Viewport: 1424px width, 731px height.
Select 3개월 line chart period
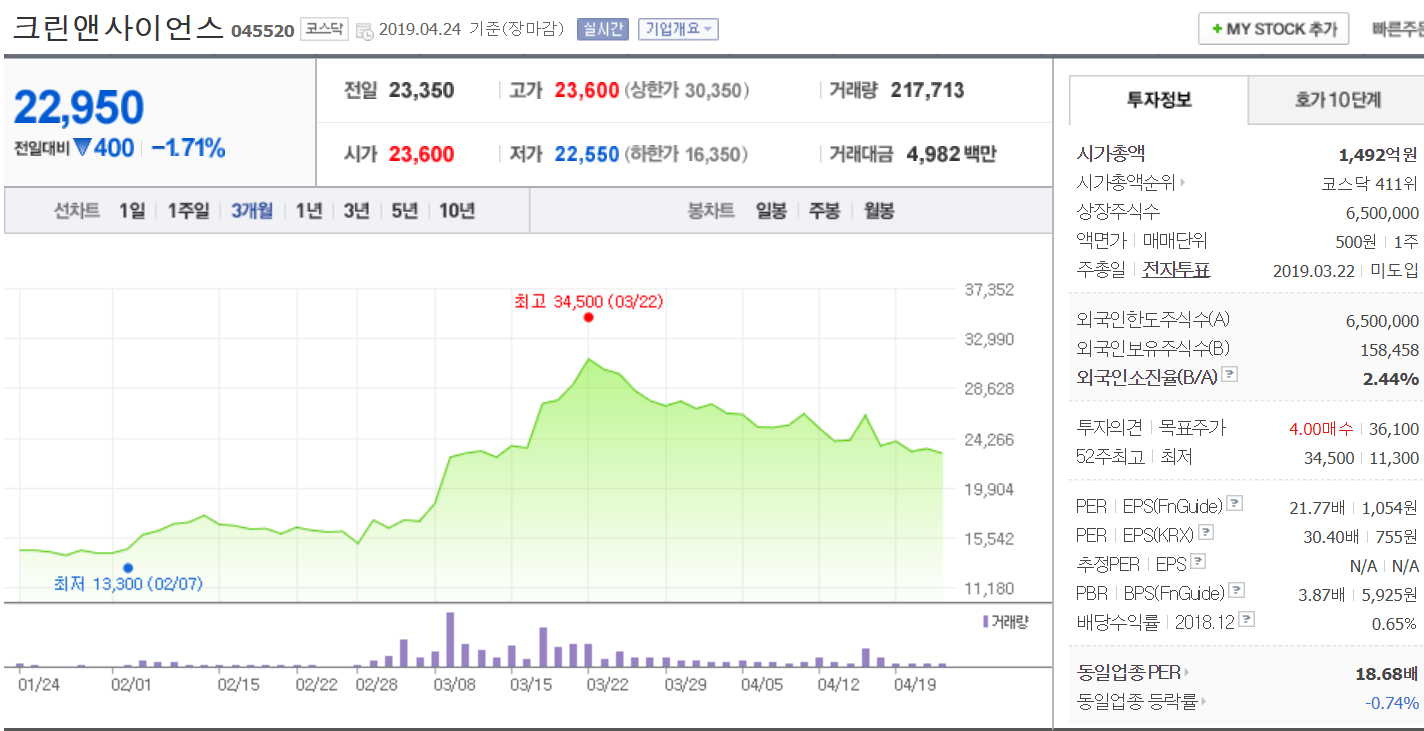[x=252, y=211]
